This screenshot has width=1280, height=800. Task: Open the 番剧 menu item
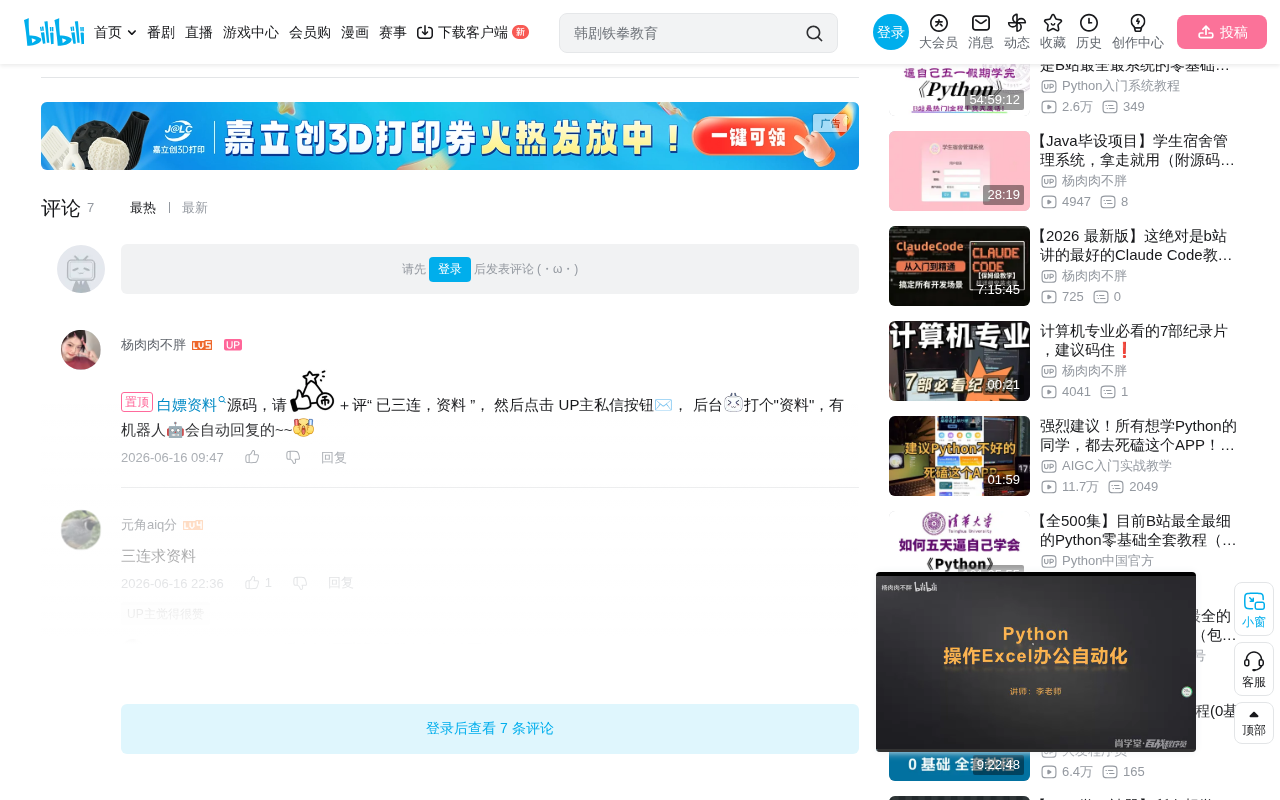point(161,32)
